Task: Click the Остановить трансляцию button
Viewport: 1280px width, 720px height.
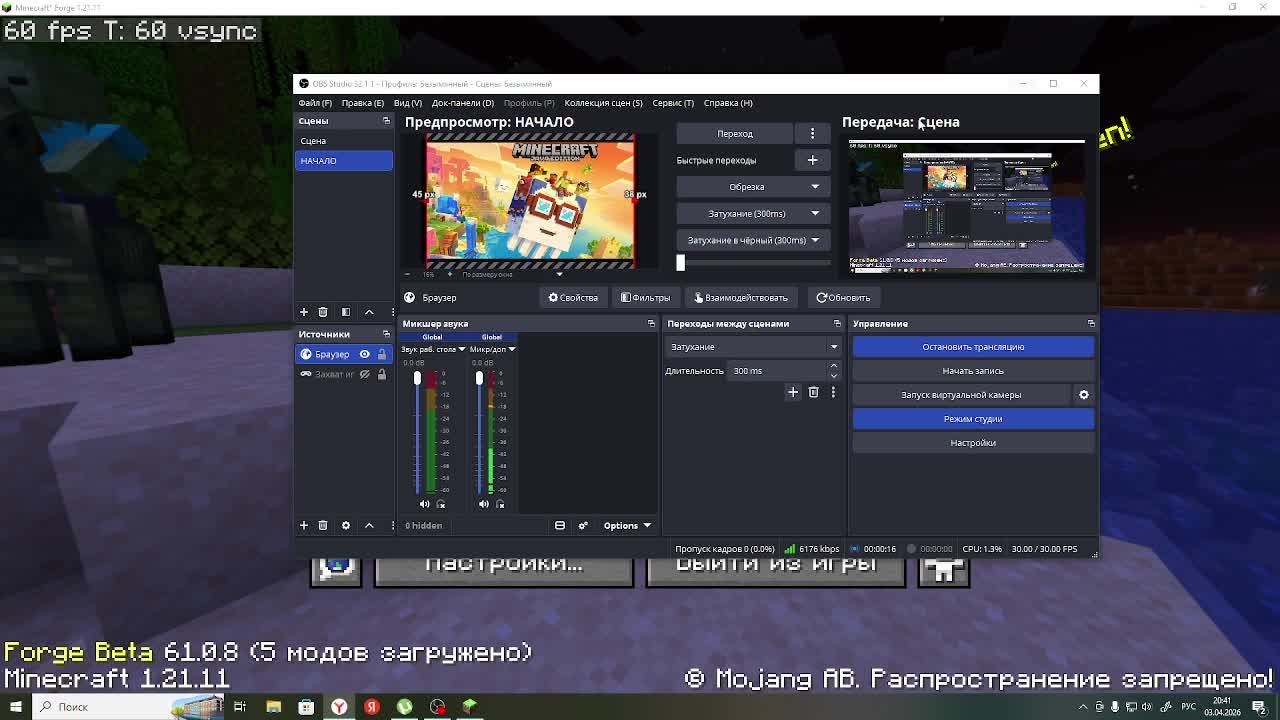Action: click(x=973, y=347)
